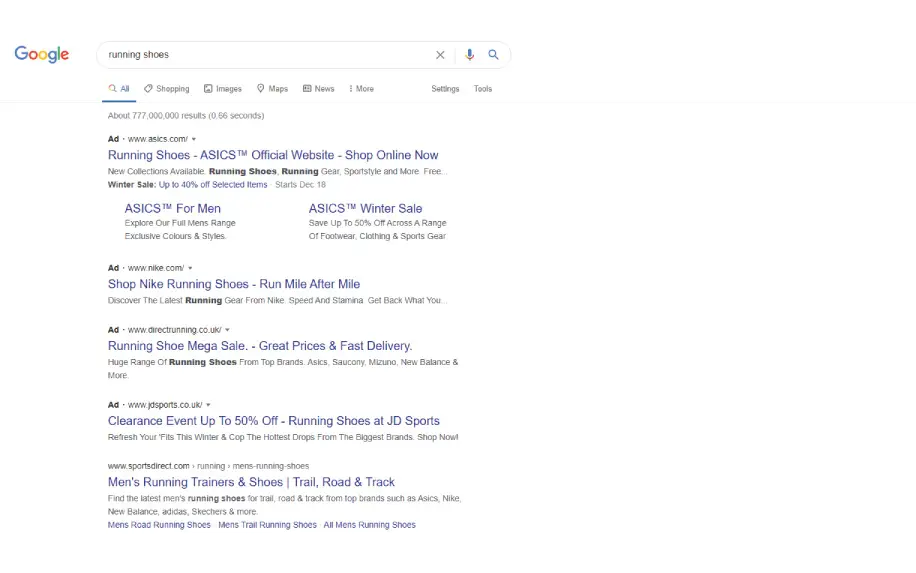Open JD Sports Clearance Event ad
This screenshot has height=573, width=916.
[273, 421]
